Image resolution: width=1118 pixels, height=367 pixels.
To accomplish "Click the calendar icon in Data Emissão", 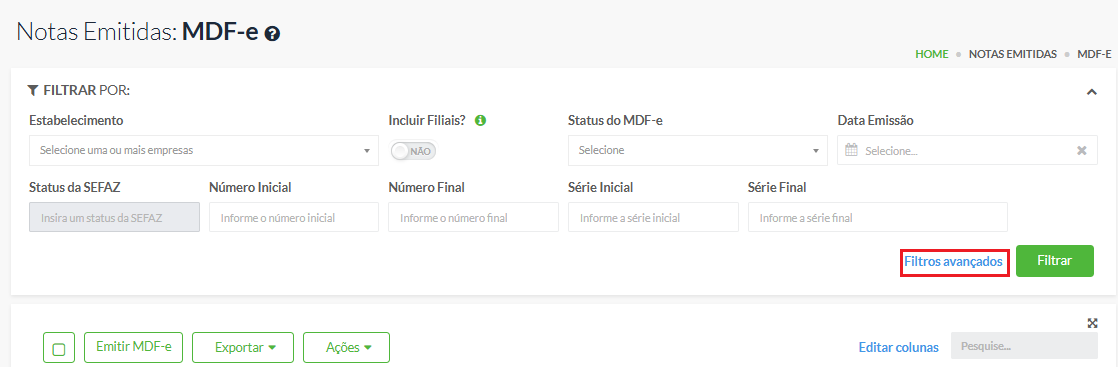I will [851, 150].
